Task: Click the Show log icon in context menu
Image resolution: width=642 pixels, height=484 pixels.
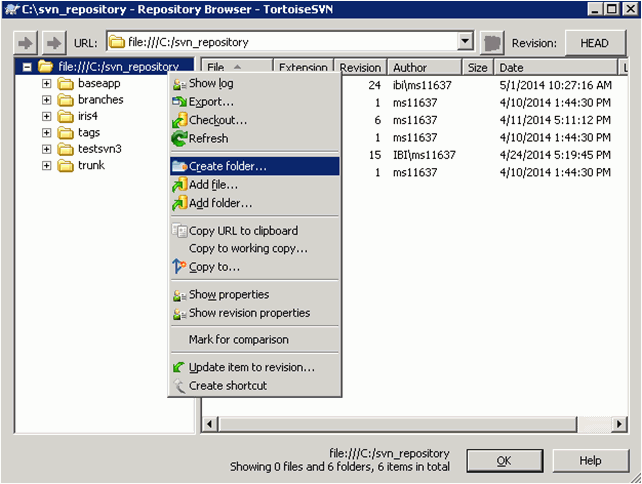Action: point(179,84)
